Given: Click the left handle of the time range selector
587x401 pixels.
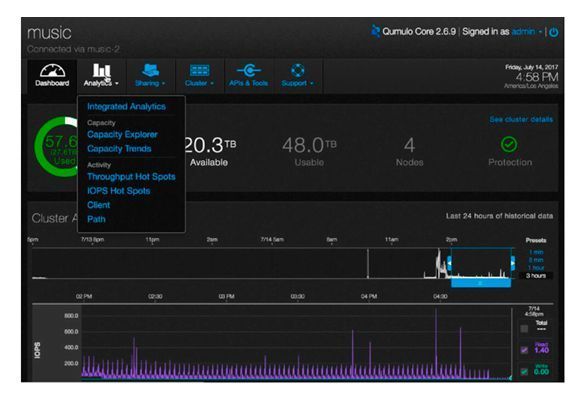Looking at the screenshot, I should pos(450,263).
